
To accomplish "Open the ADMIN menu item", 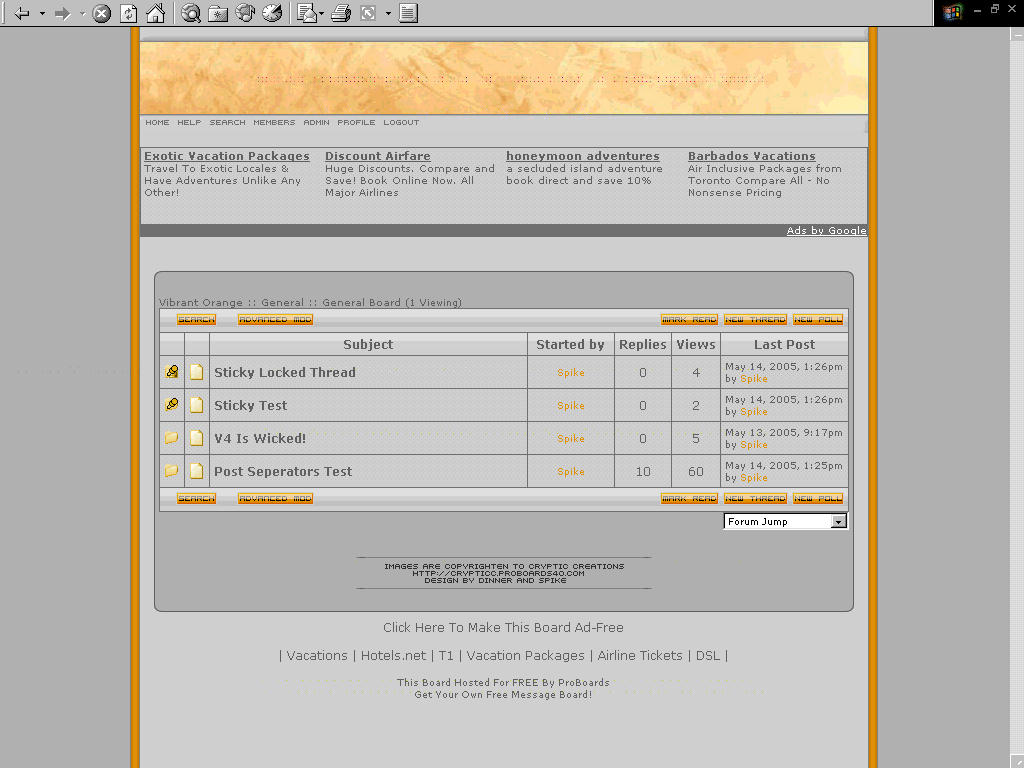I will tap(316, 122).
